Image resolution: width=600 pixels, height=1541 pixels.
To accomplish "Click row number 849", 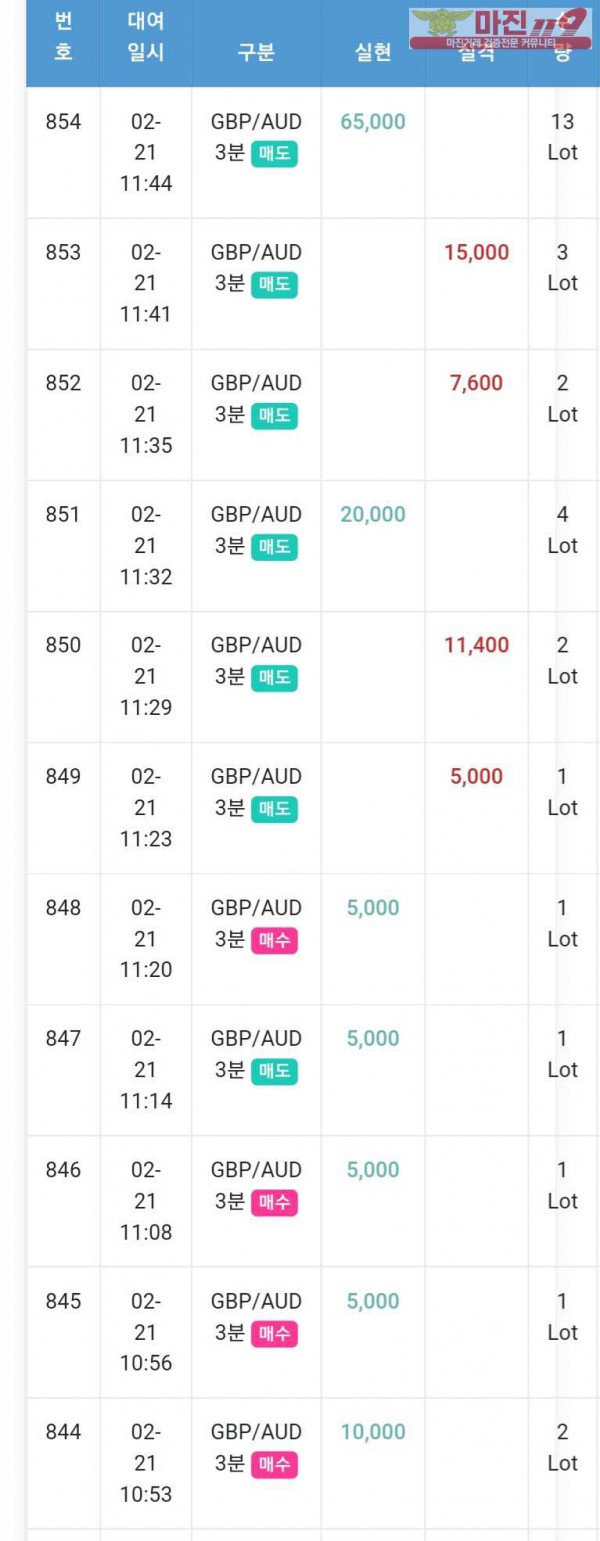I will pyautogui.click(x=64, y=777).
